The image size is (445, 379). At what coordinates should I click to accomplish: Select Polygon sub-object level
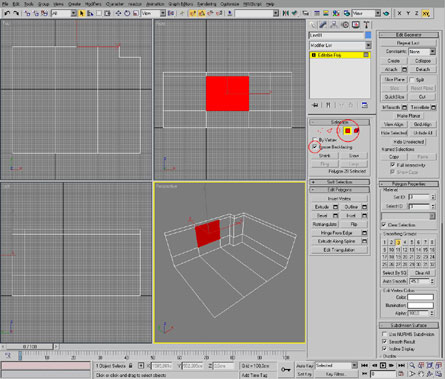point(347,131)
